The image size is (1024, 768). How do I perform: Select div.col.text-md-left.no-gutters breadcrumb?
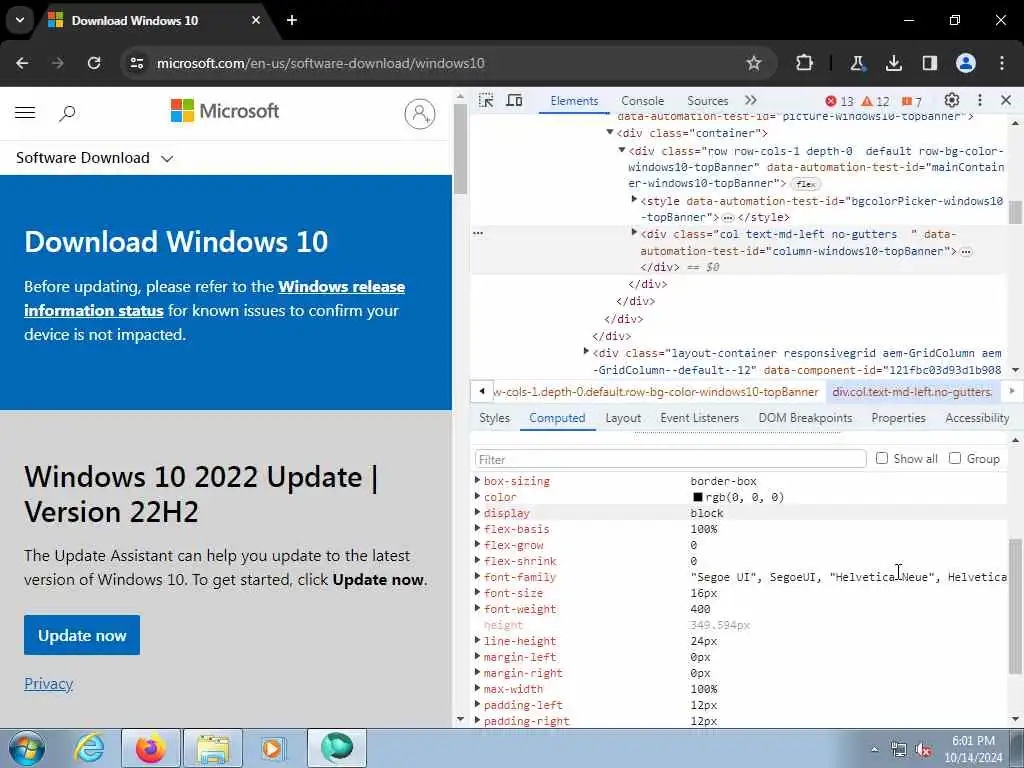click(912, 392)
